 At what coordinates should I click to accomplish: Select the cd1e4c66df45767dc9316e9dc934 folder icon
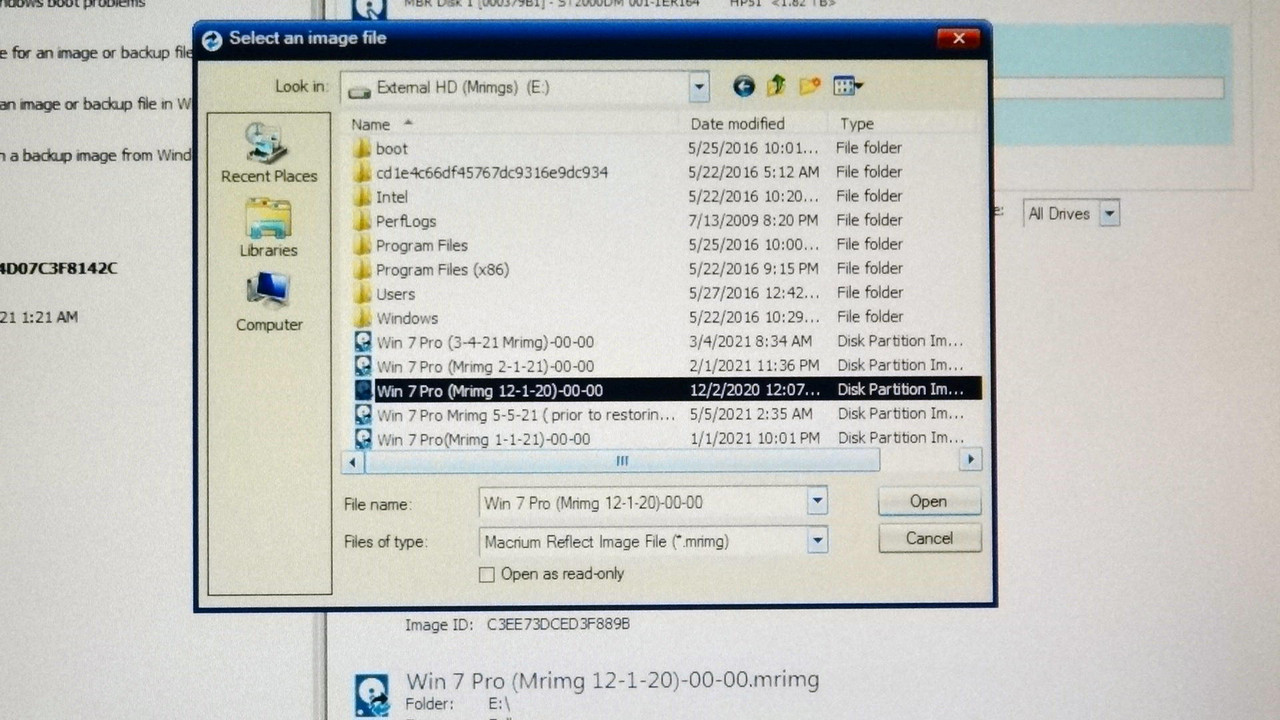coord(363,173)
